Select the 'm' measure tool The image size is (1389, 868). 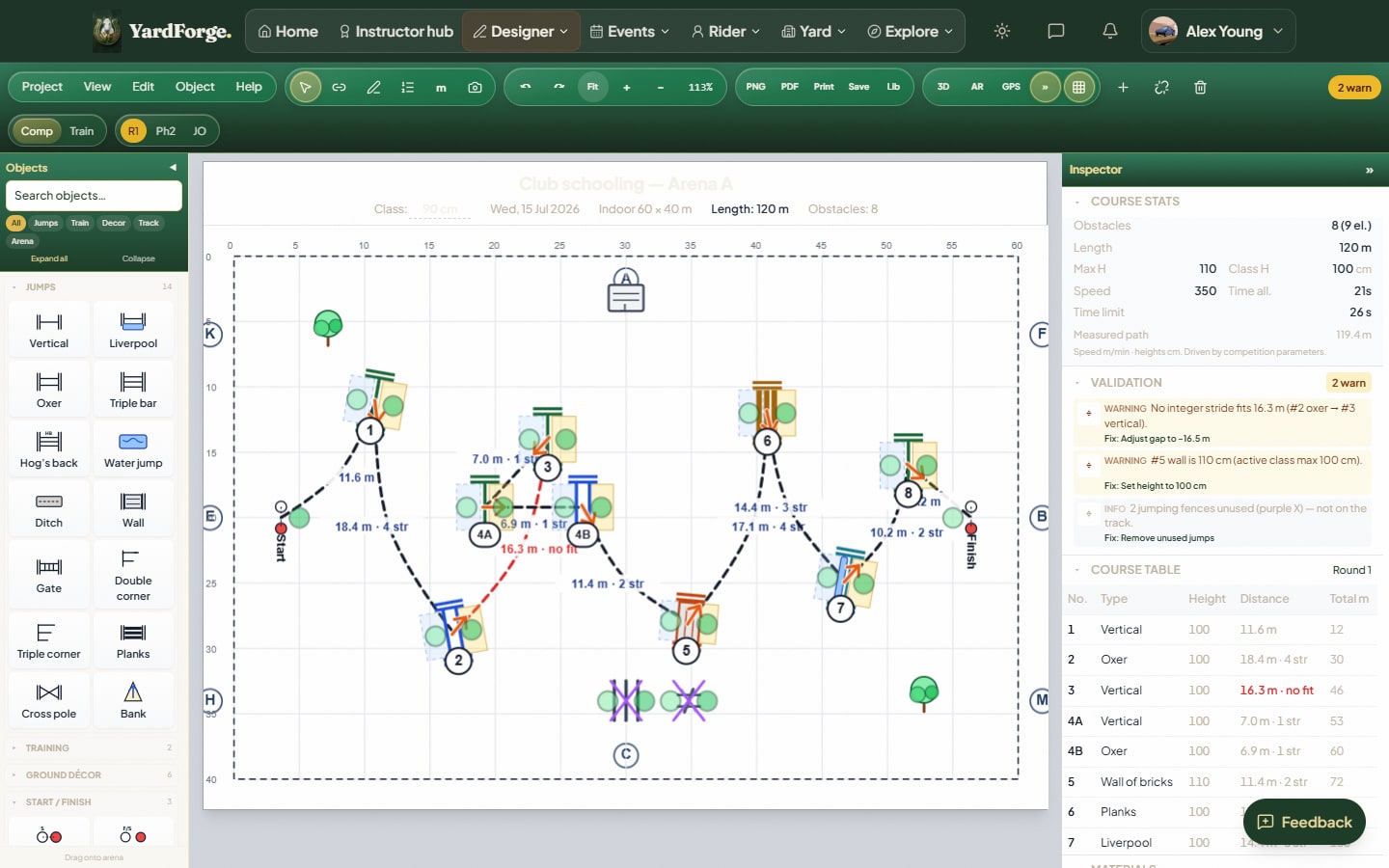tap(441, 87)
